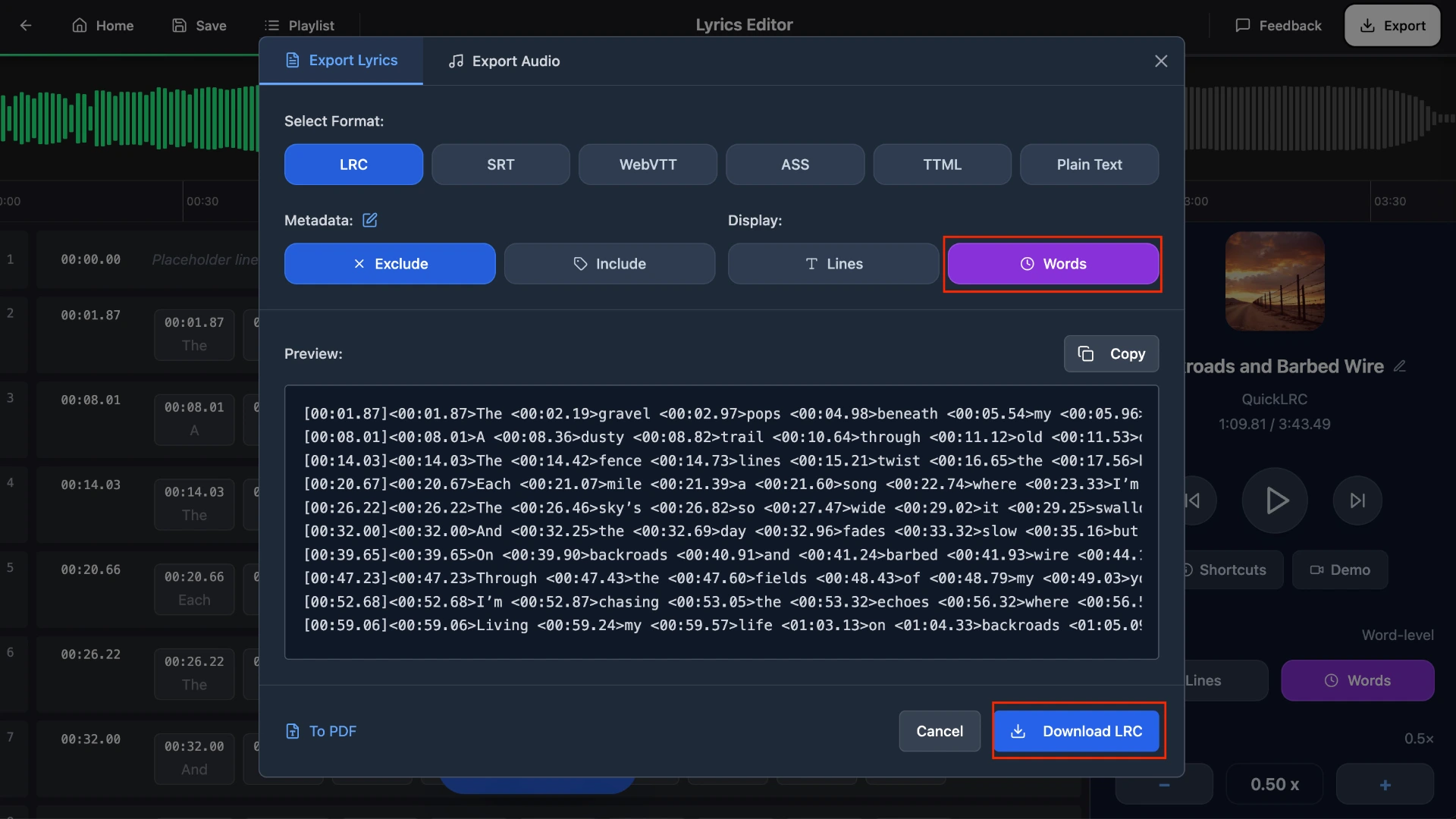Watch the Demo video
The image size is (1456, 819).
(x=1339, y=570)
